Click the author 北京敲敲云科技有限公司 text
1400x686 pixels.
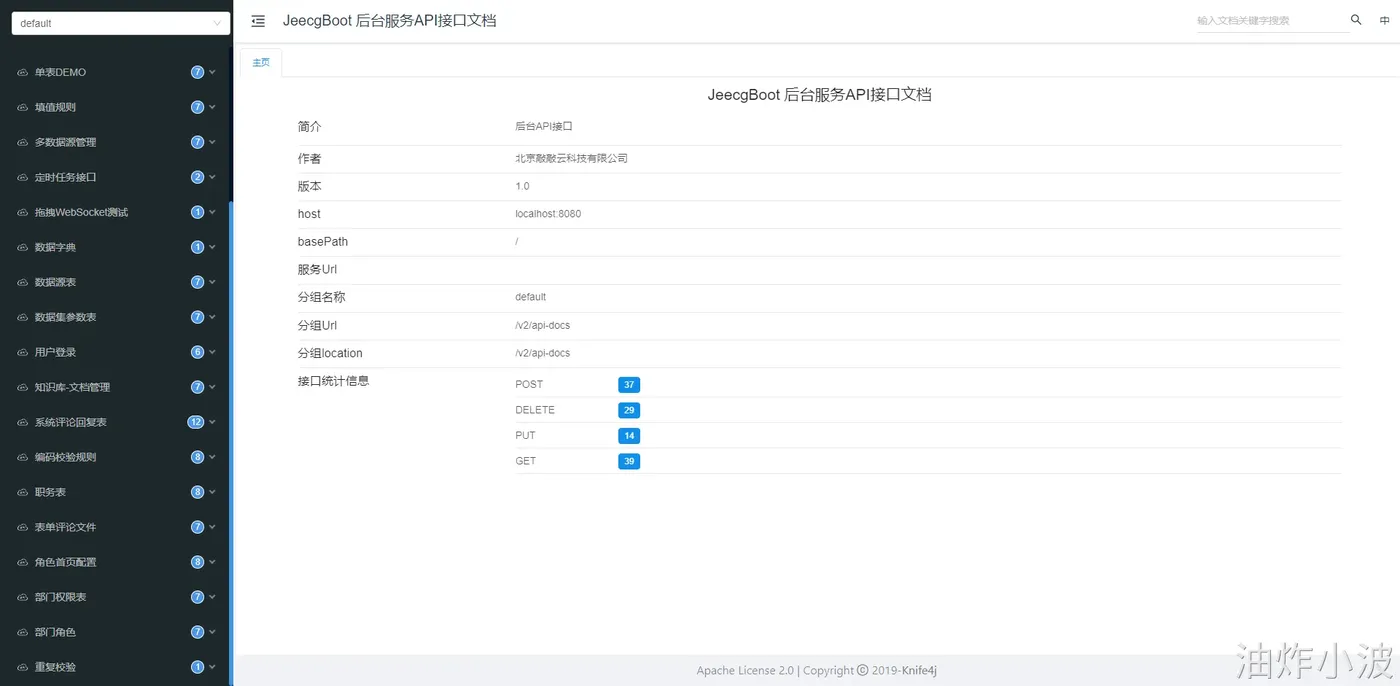[571, 158]
